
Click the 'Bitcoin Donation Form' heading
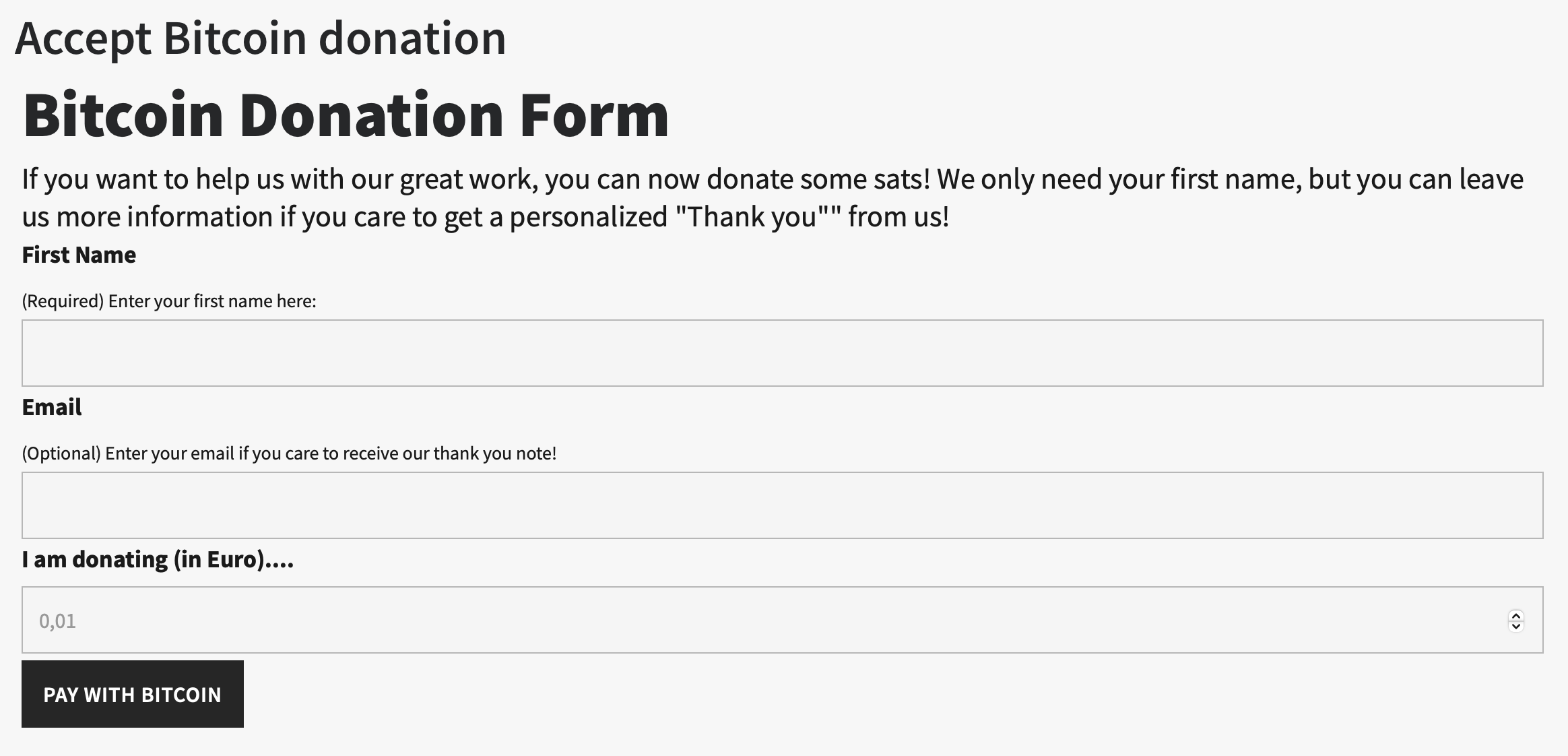click(345, 115)
